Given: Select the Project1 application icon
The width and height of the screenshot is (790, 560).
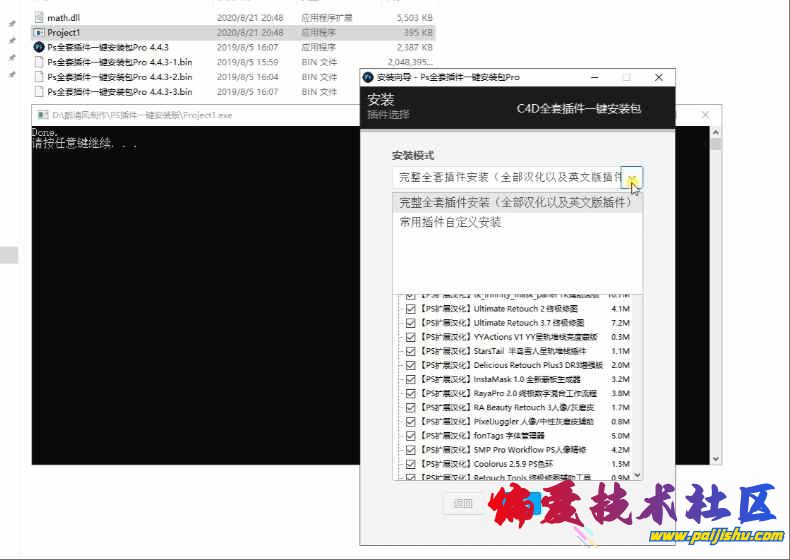Looking at the screenshot, I should [39, 32].
